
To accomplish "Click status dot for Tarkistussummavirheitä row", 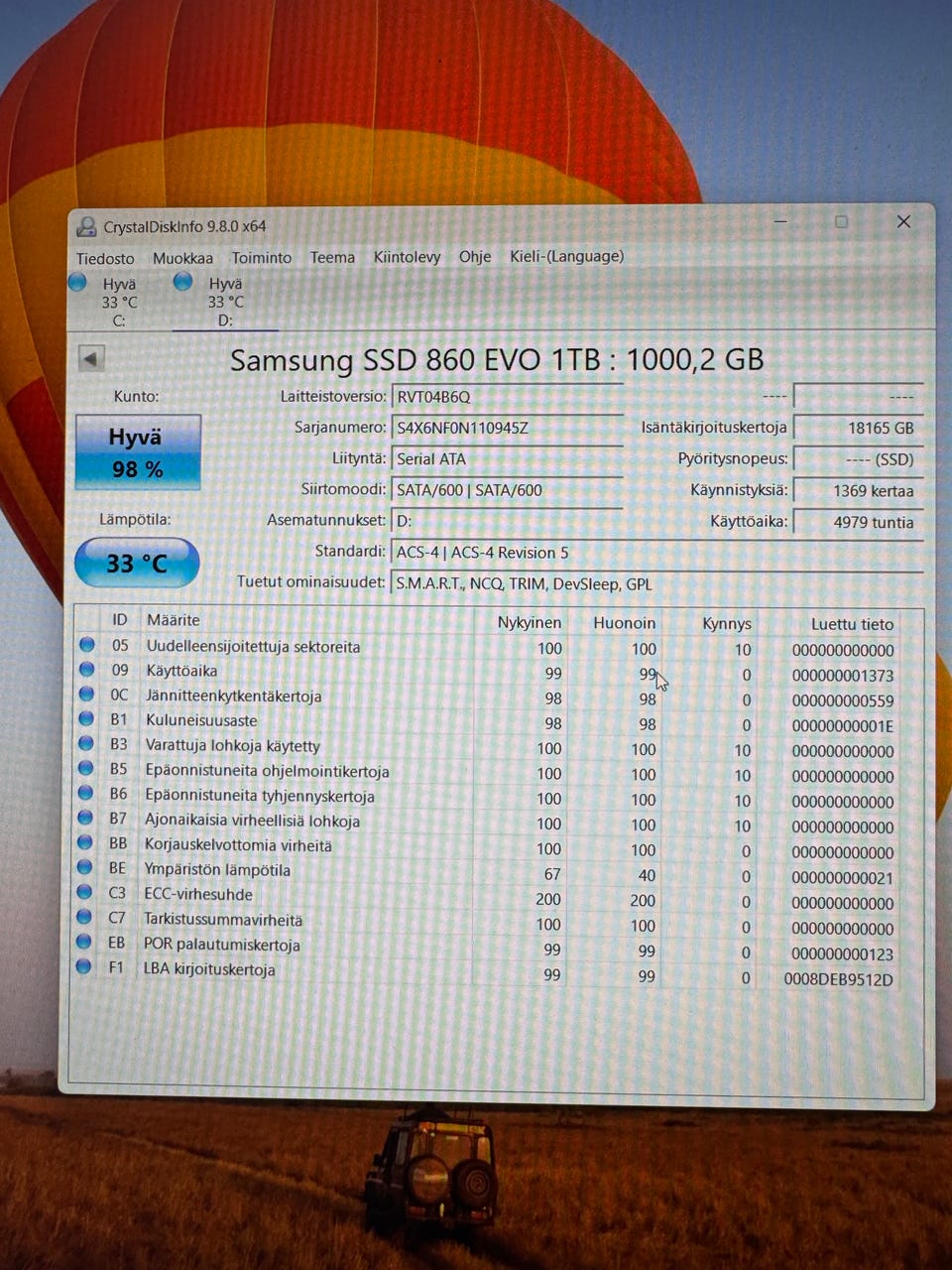I will pos(85,918).
